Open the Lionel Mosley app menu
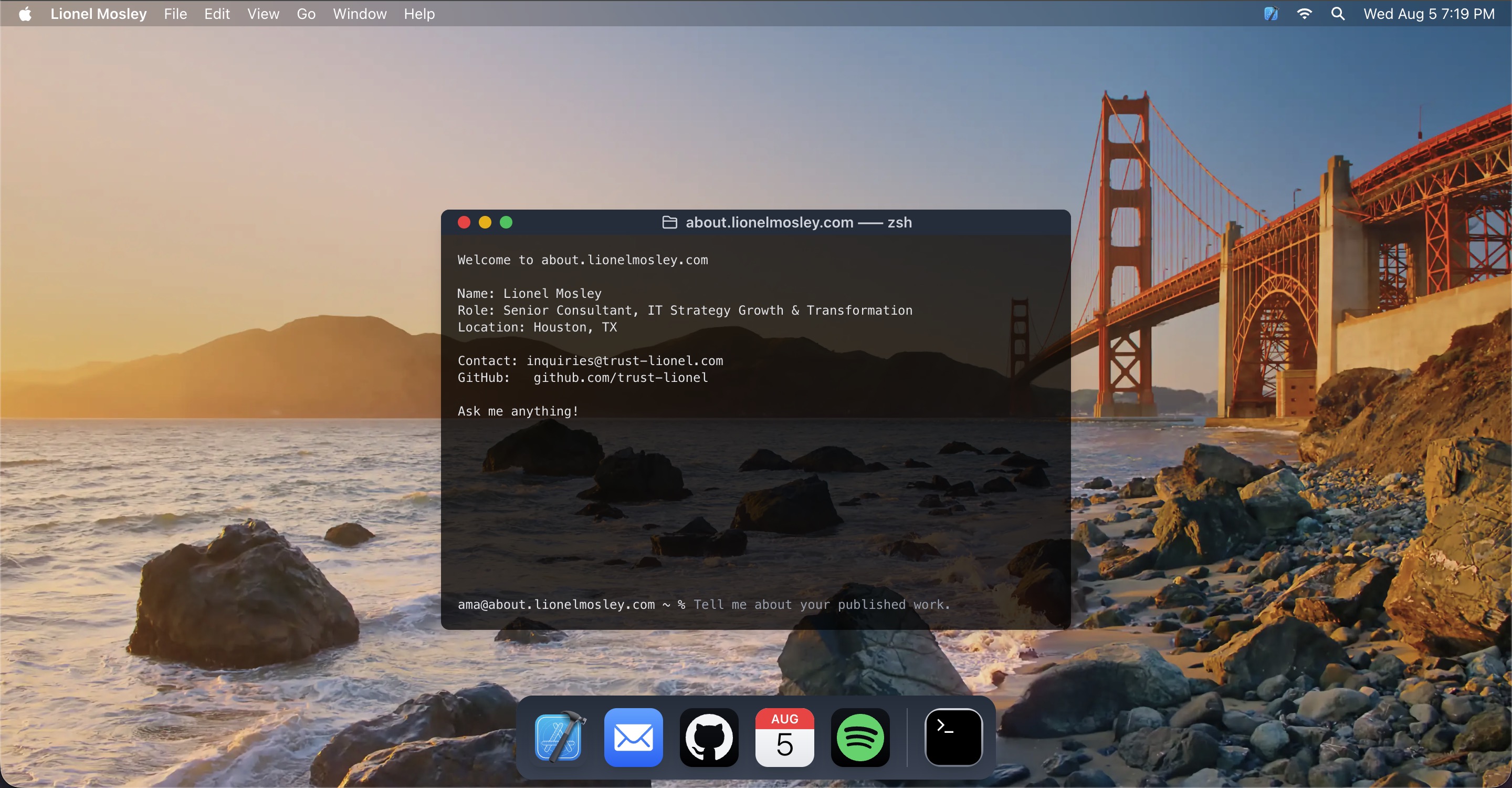The image size is (1512, 788). [99, 14]
